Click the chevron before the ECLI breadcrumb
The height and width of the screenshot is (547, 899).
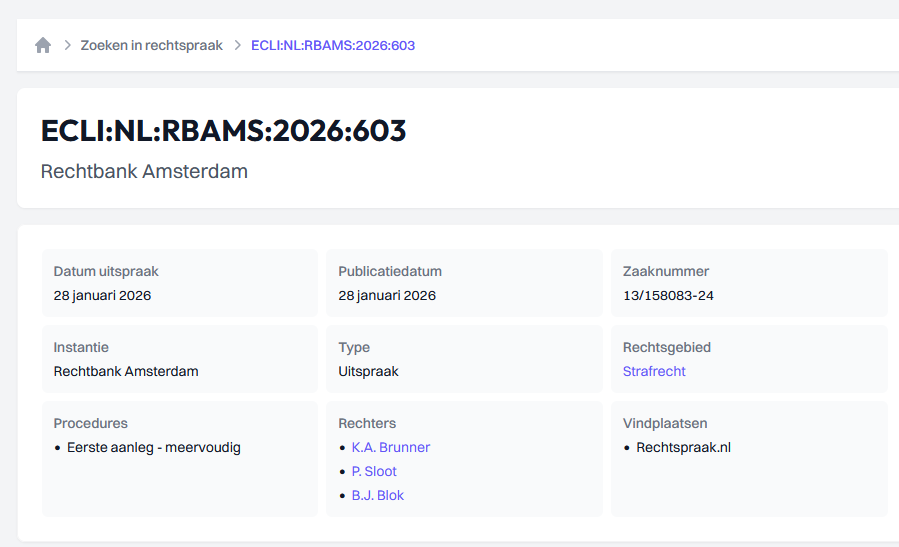(x=238, y=45)
